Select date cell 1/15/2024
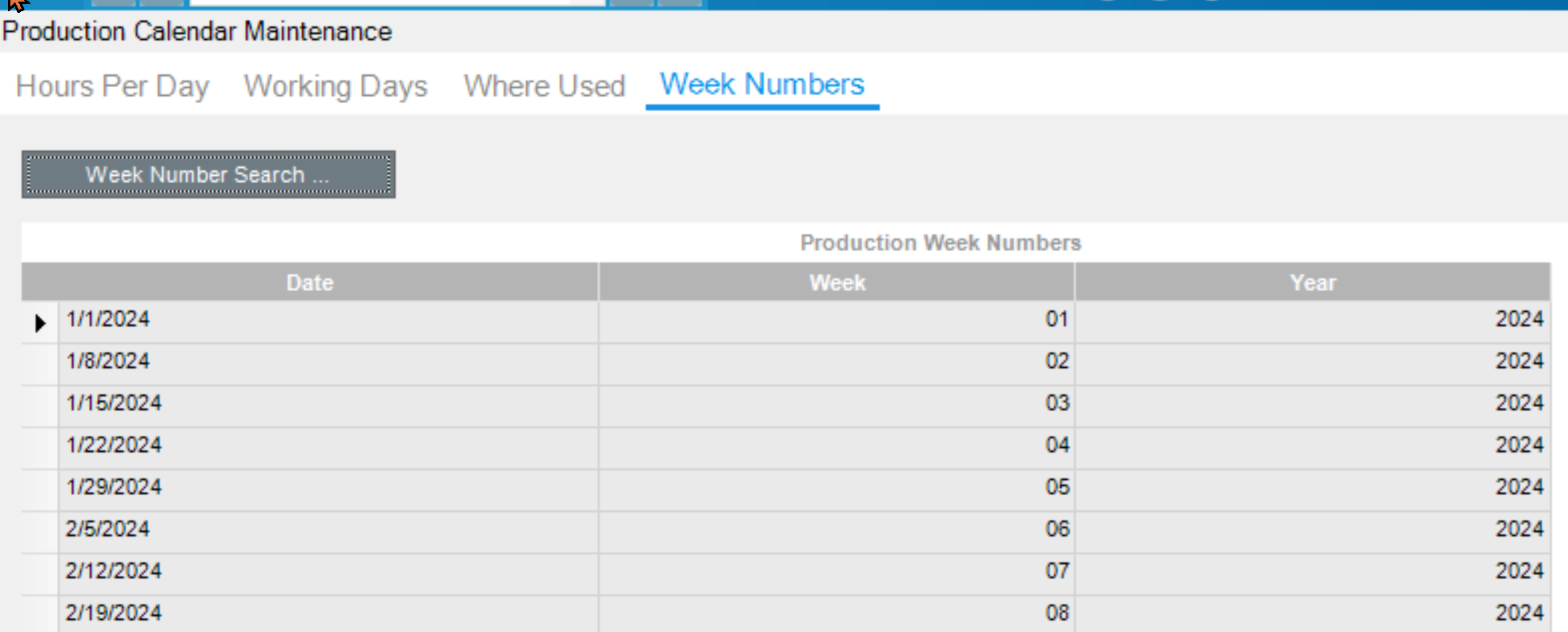Viewport: 1568px width, 632px height. 329,406
